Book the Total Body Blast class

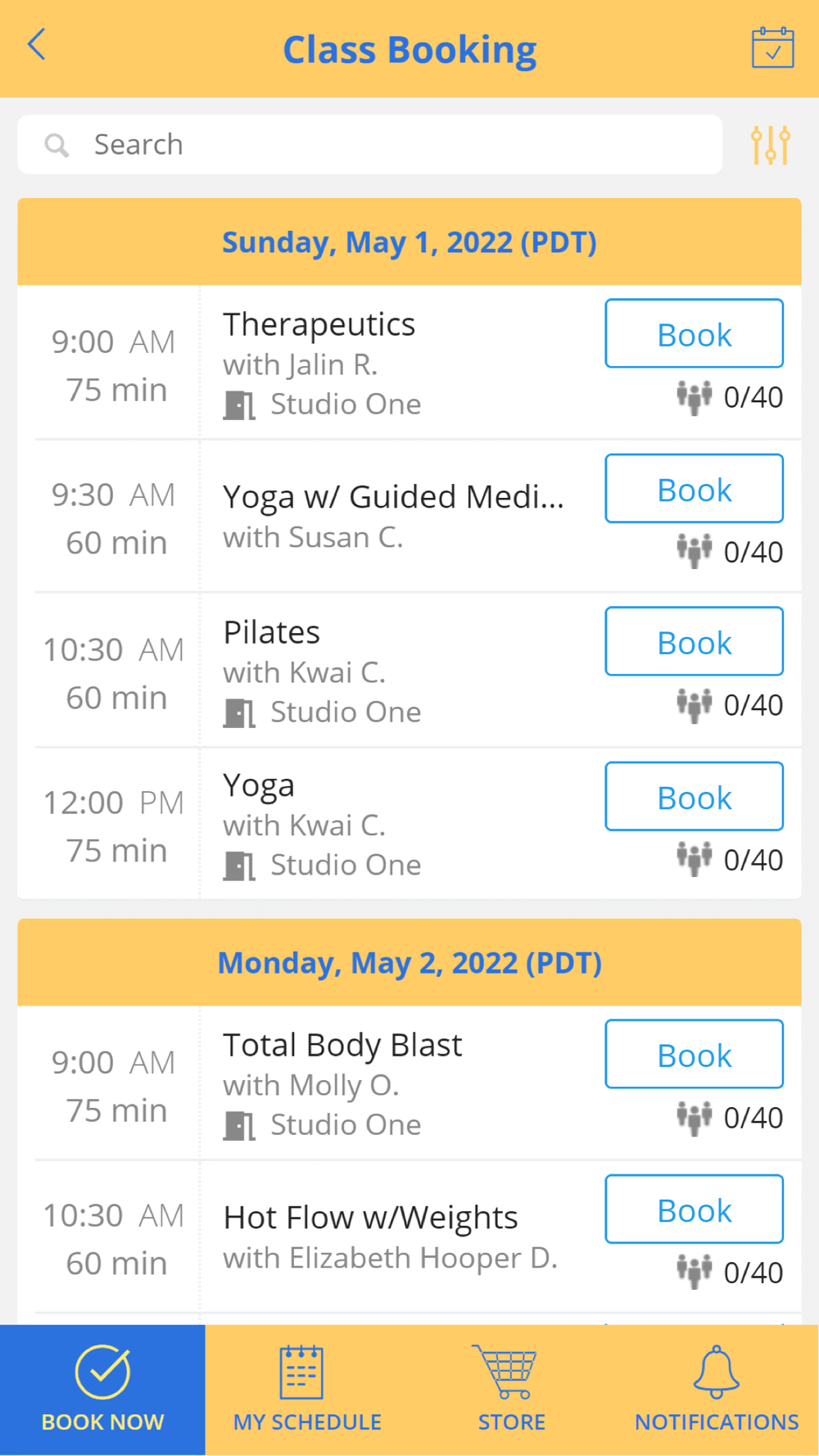[694, 1055]
